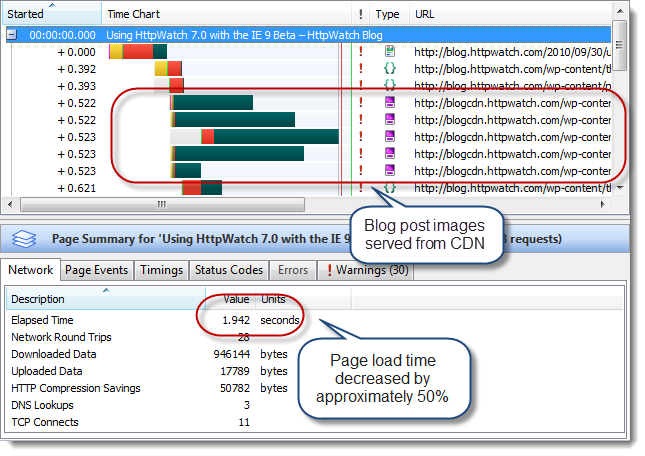
Task: Click the image type icon of first +0.522 row
Action: [390, 103]
